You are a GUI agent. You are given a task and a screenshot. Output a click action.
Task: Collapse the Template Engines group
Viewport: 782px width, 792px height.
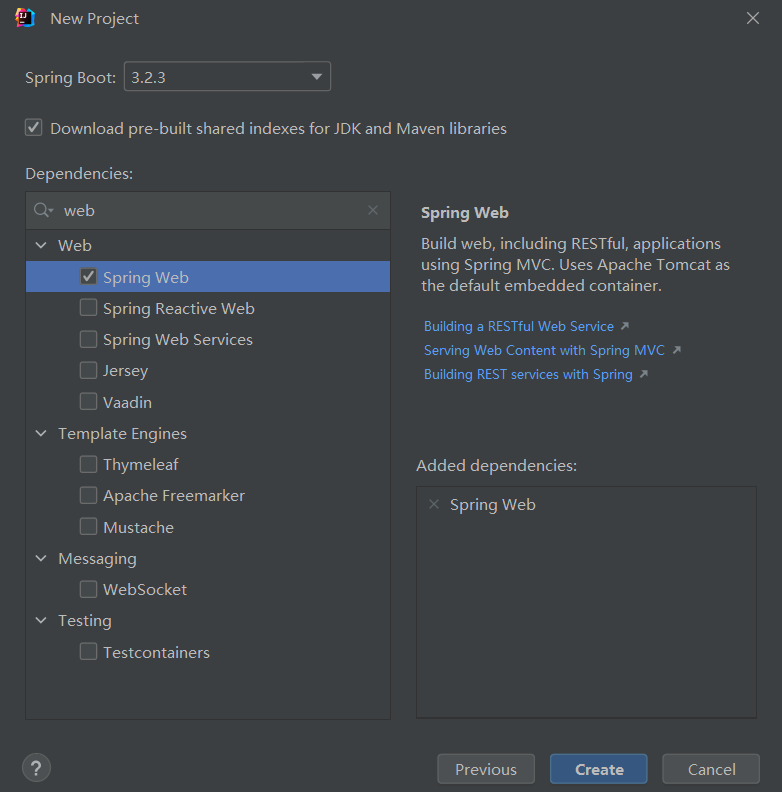coord(41,433)
